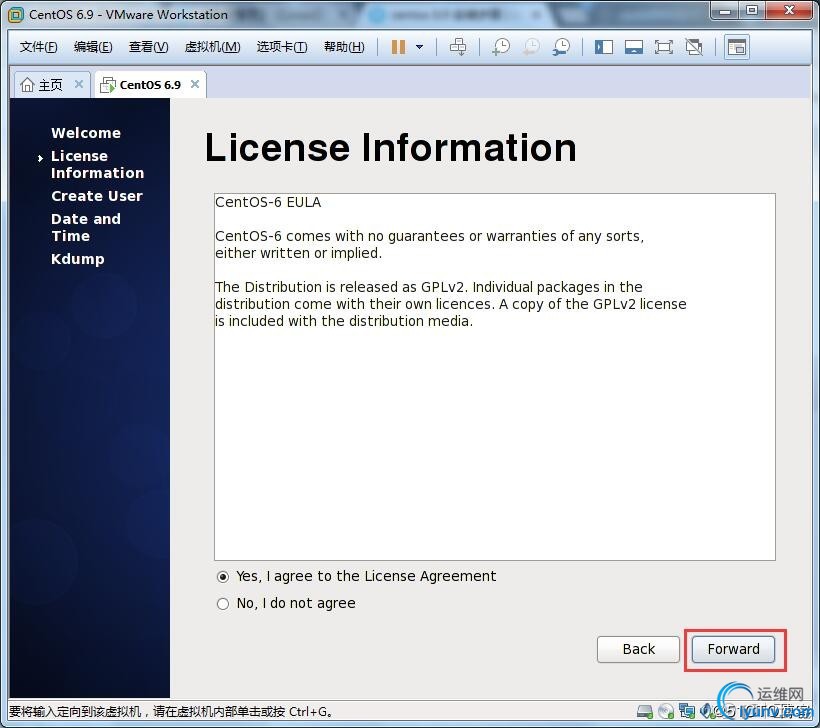Image resolution: width=820 pixels, height=728 pixels.
Task: Take a snapshot of the virtual machine
Action: [501, 47]
